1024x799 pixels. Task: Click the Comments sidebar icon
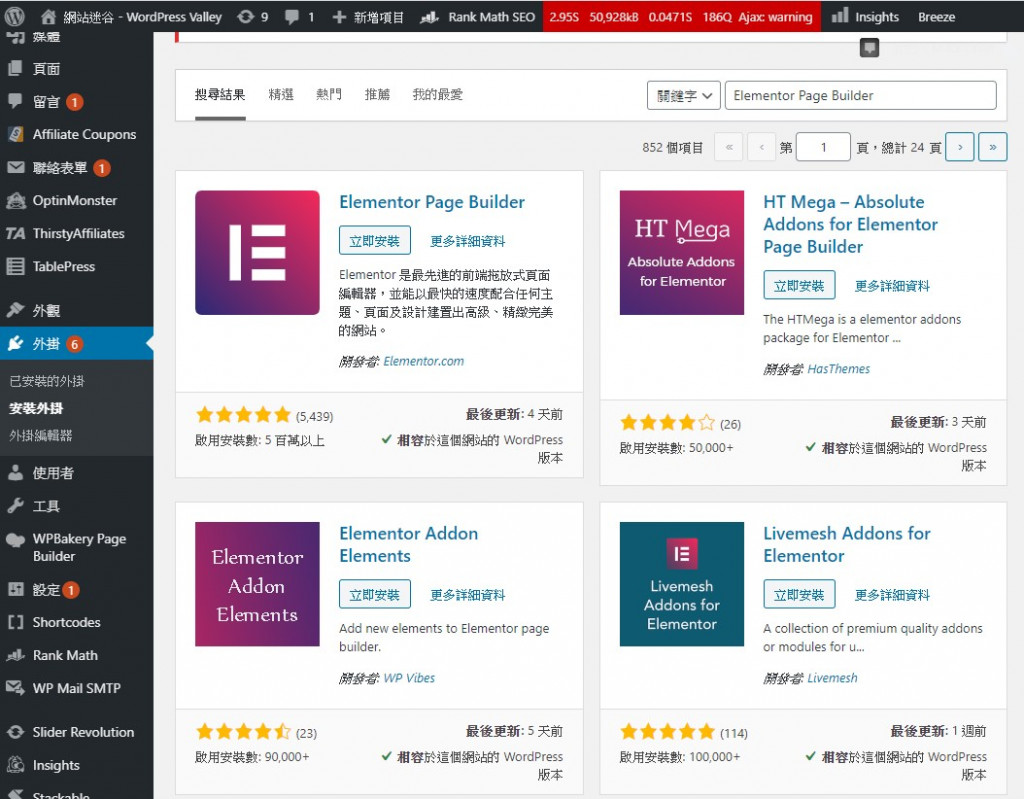(x=15, y=101)
